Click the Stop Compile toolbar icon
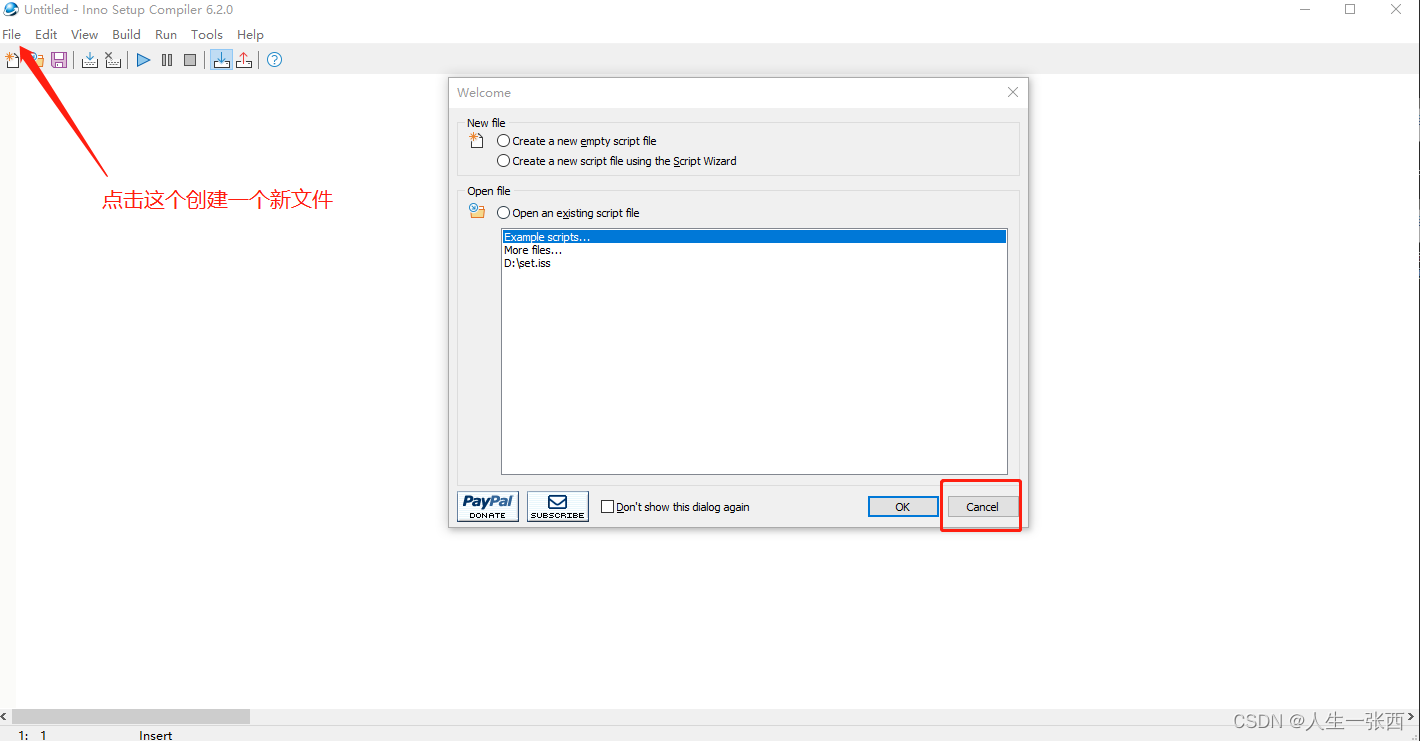 113,60
